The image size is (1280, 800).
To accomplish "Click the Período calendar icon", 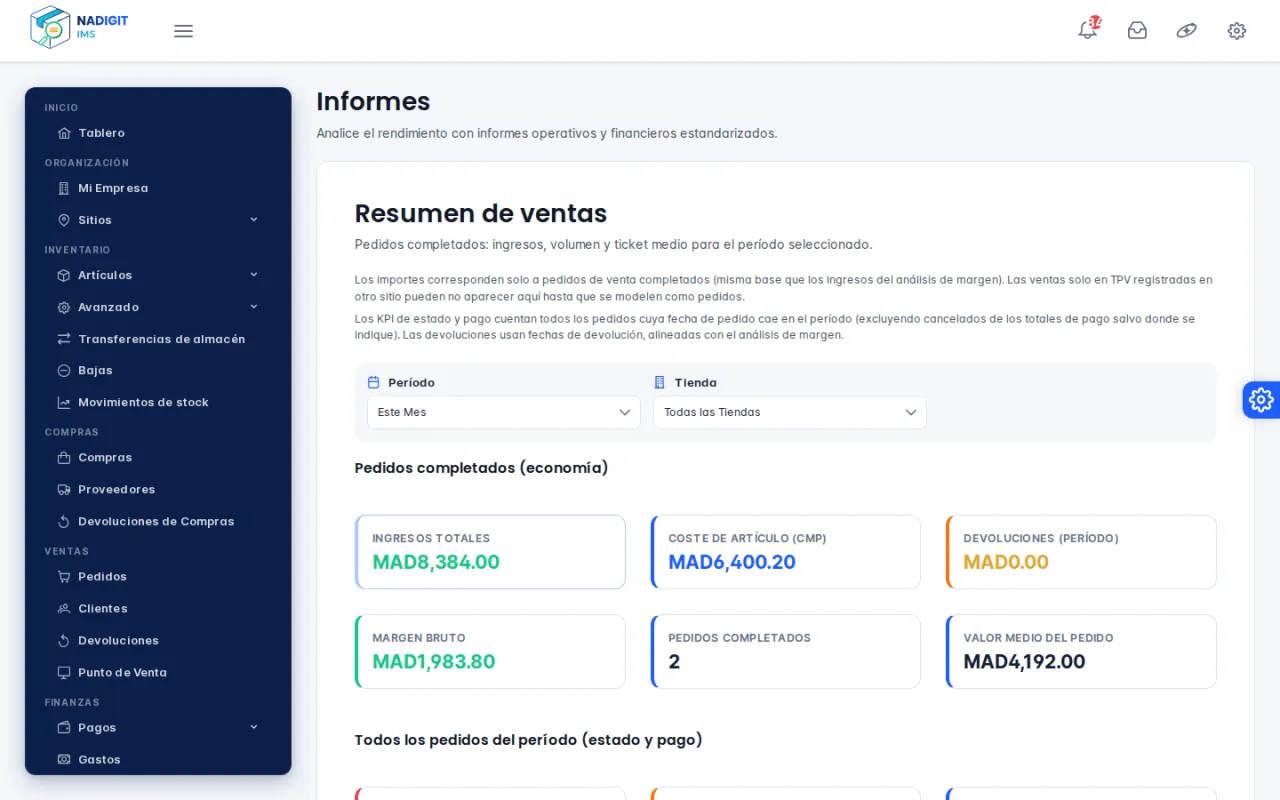I will pos(374,382).
